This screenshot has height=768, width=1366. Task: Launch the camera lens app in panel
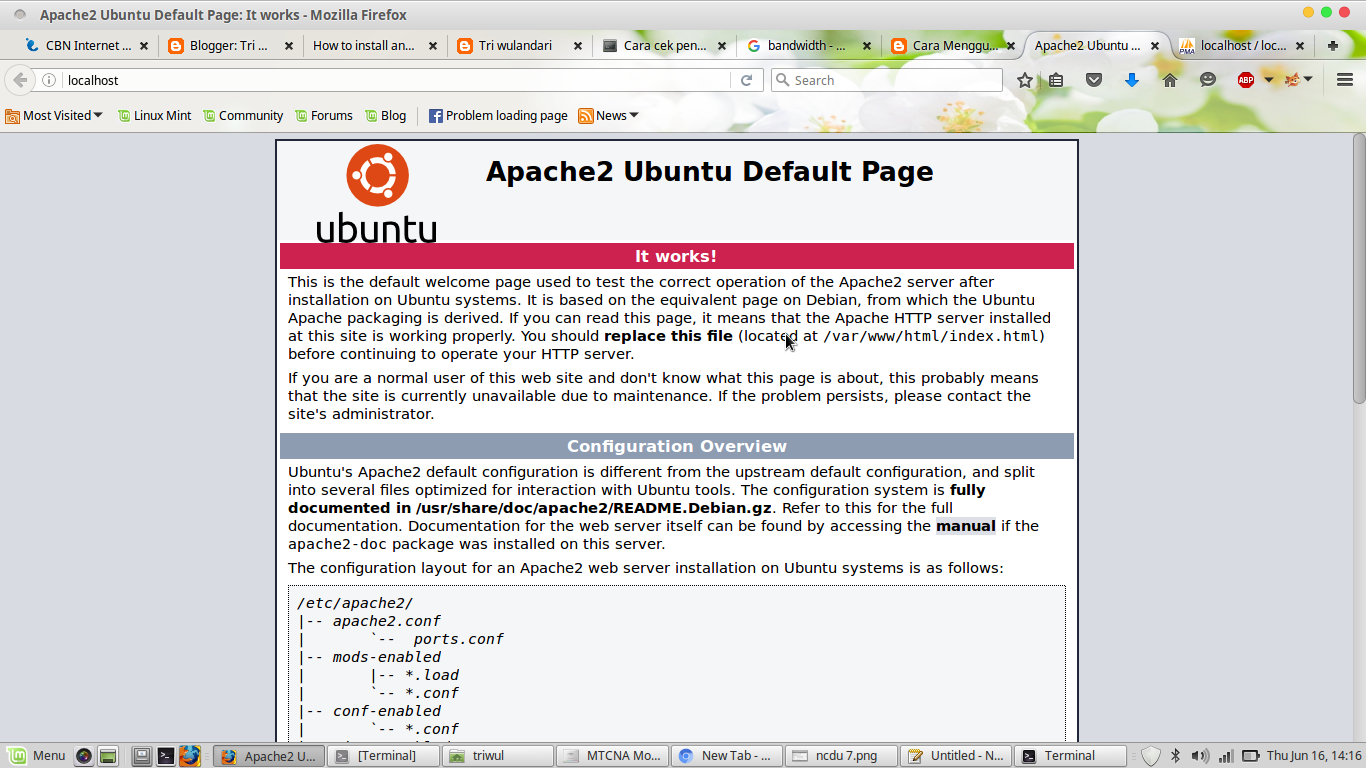[84, 756]
